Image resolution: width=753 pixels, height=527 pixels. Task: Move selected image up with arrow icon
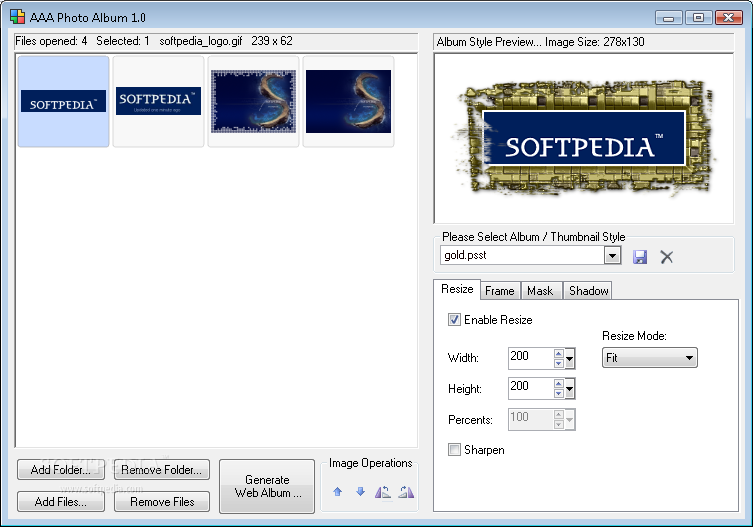click(338, 491)
